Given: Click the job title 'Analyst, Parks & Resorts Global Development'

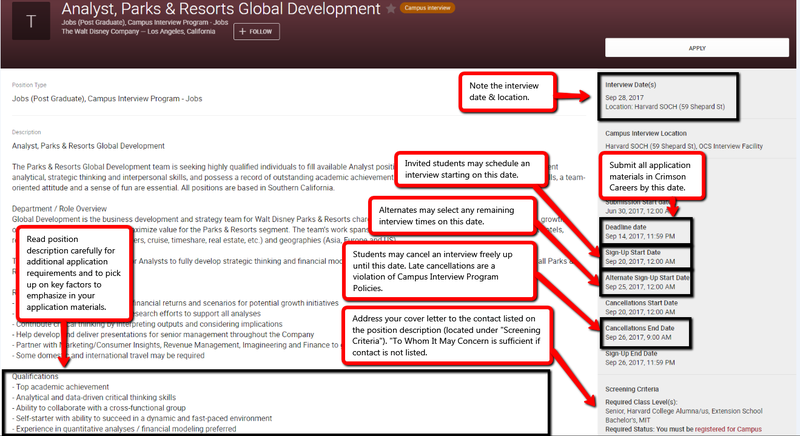Looking at the screenshot, I should point(221,9).
